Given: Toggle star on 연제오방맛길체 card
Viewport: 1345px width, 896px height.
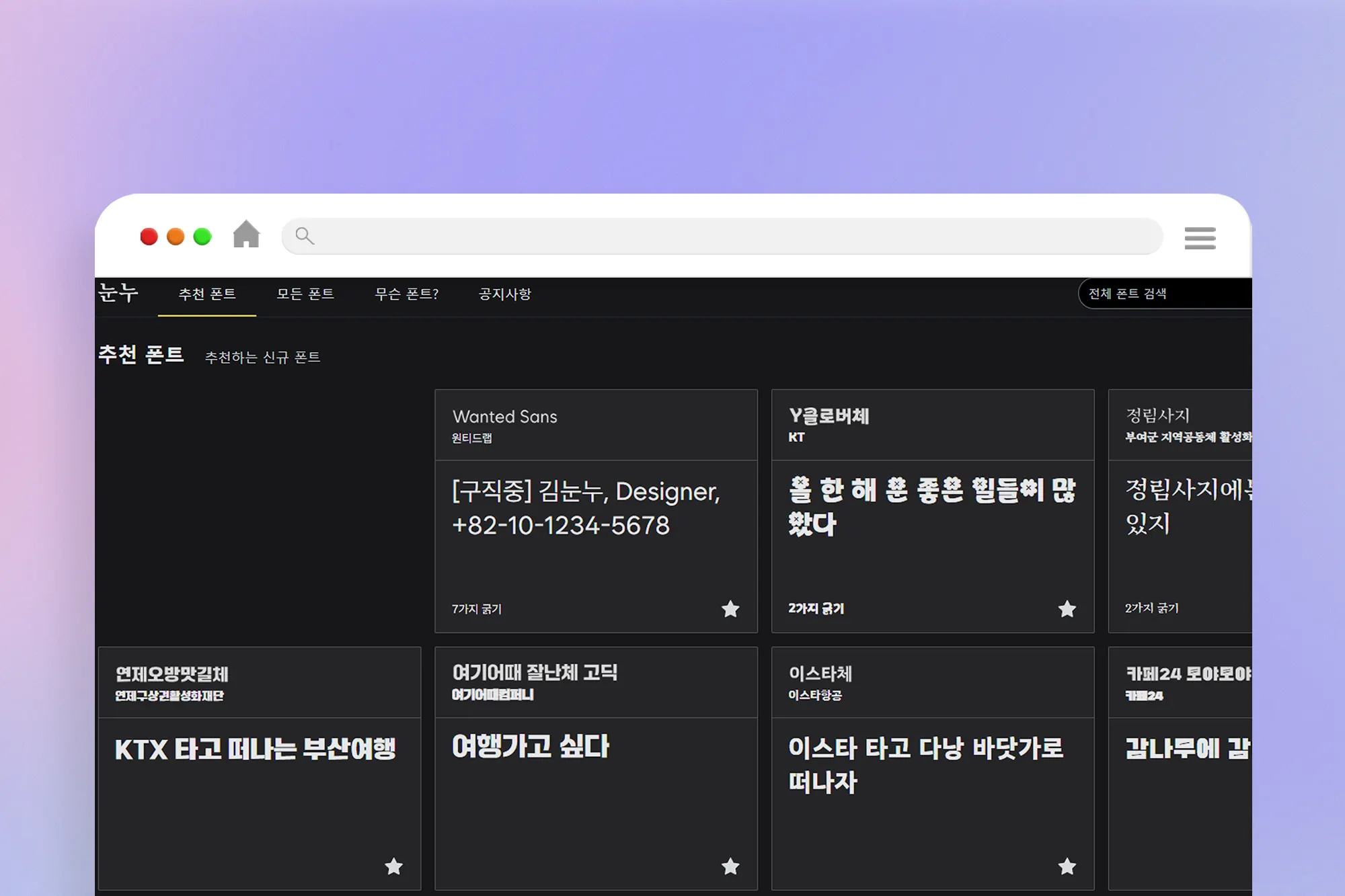Looking at the screenshot, I should click(394, 866).
